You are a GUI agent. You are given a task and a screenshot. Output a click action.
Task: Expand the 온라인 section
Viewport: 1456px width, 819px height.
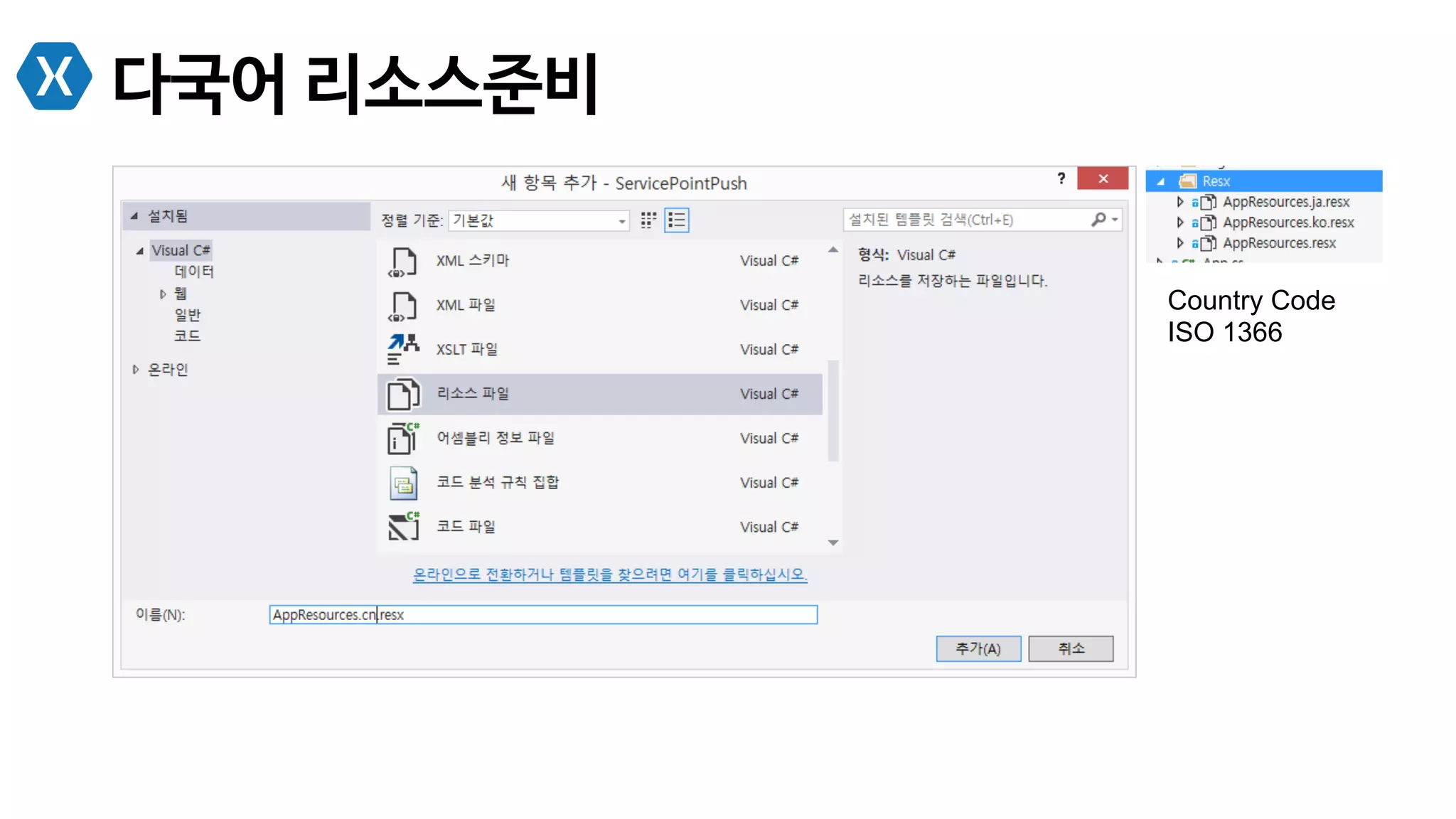[x=135, y=370]
